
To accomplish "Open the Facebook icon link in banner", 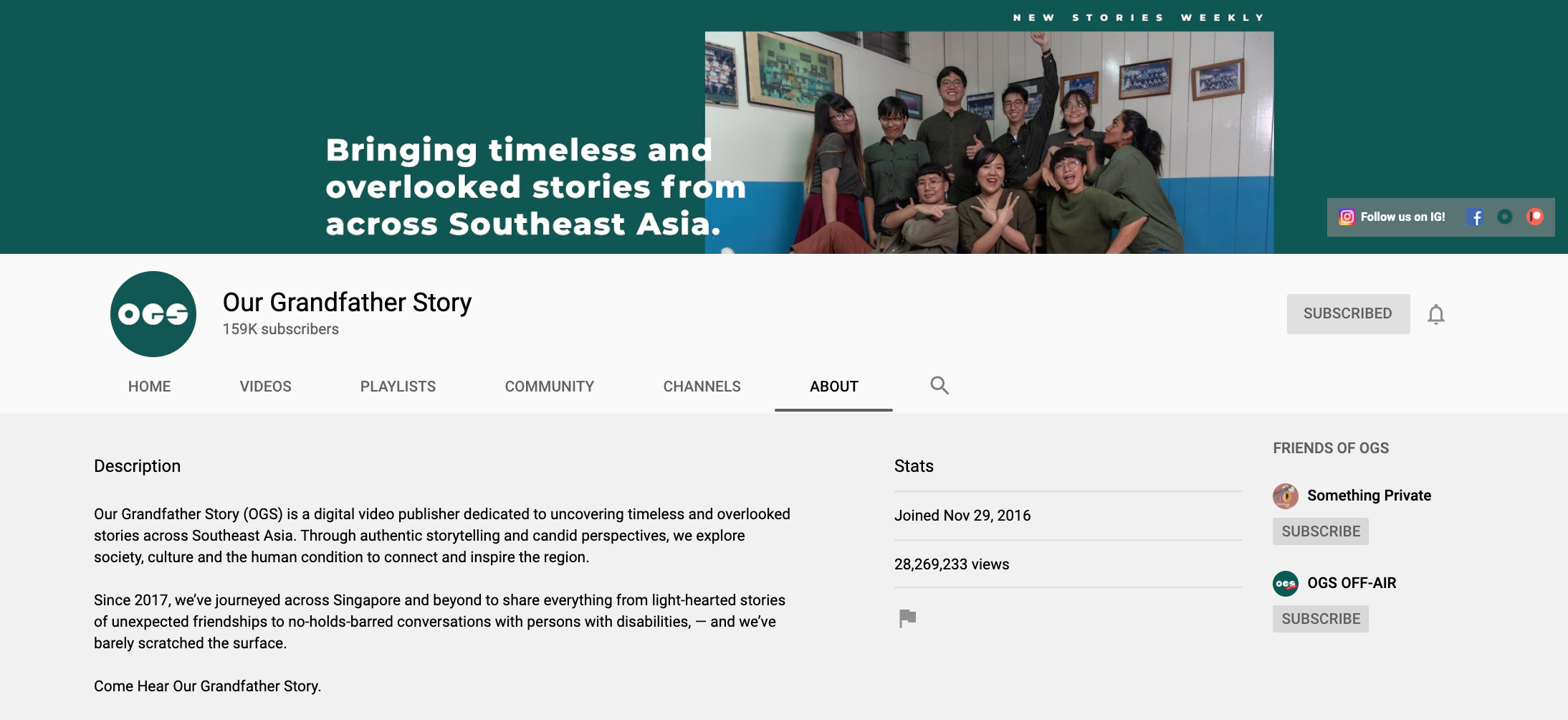I will (1475, 217).
